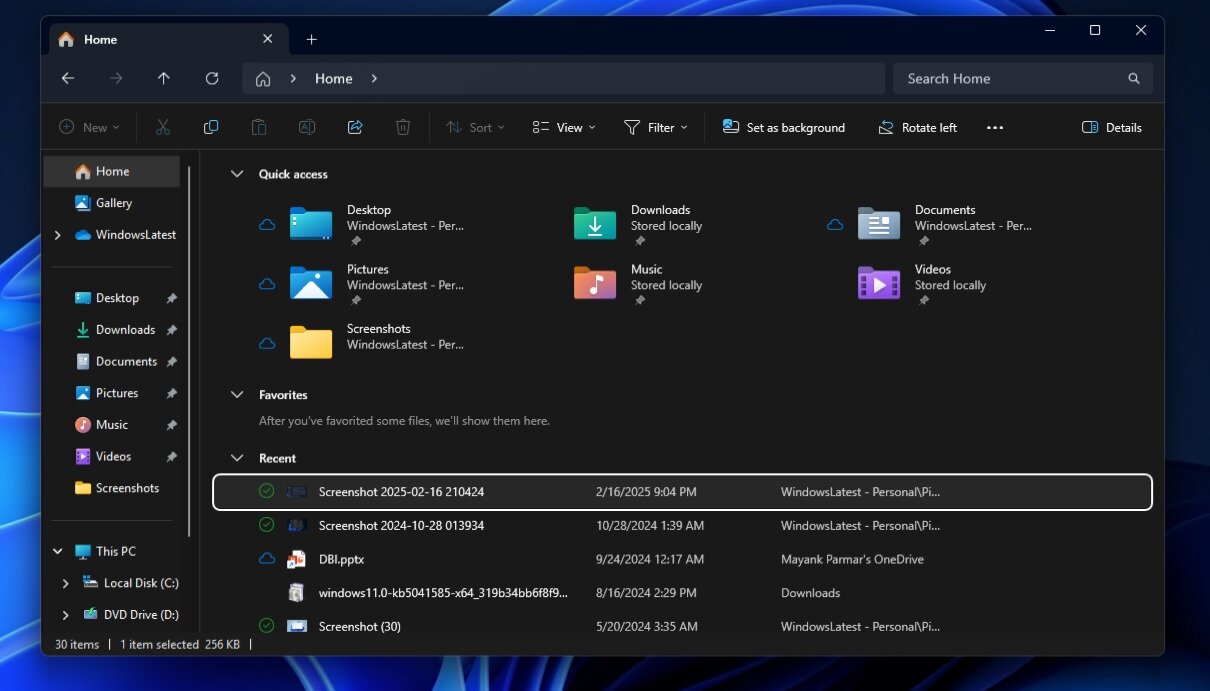Open the See more (three dots) menu
This screenshot has height=691, width=1210.
[994, 127]
